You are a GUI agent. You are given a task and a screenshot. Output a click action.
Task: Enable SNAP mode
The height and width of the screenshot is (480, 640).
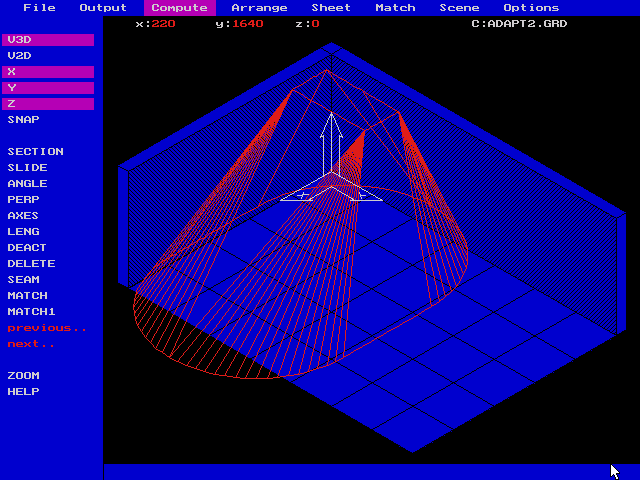click(x=23, y=120)
